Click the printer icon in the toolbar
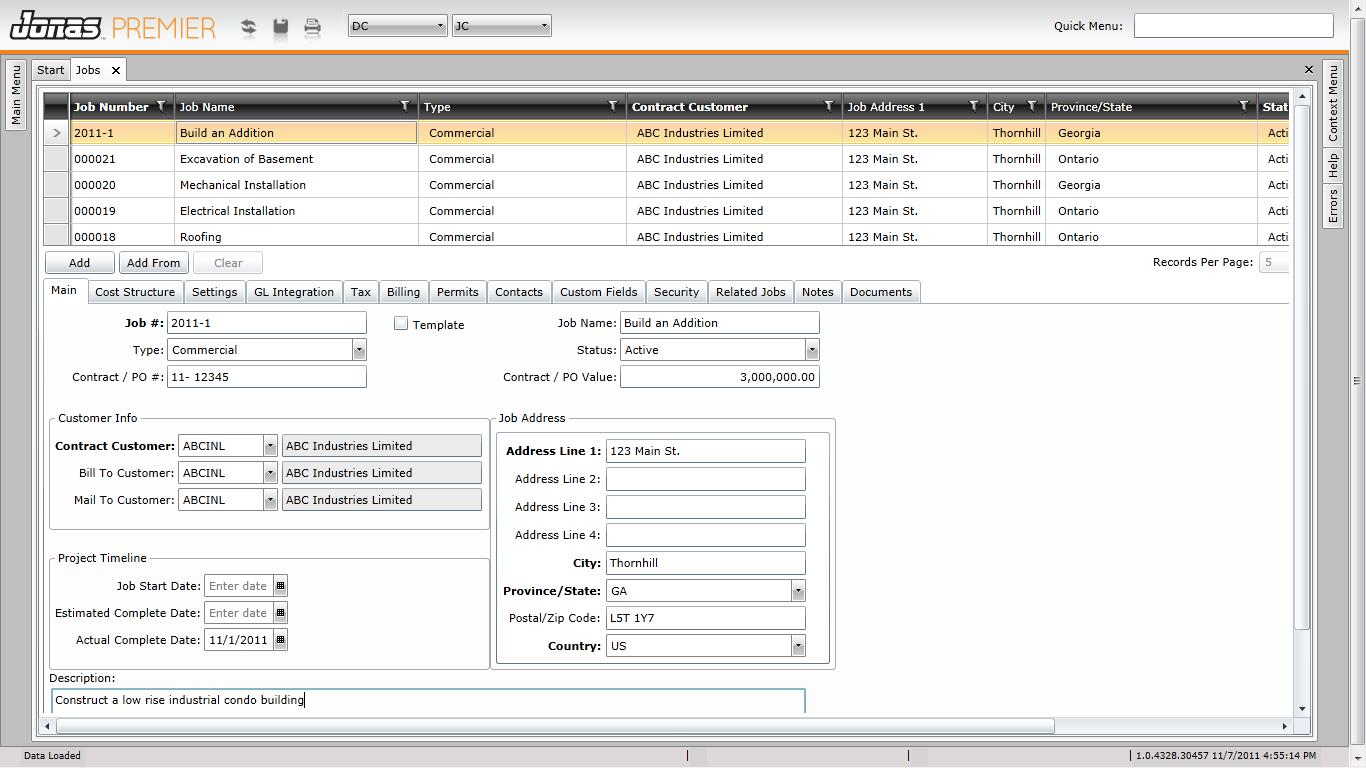 pos(312,27)
